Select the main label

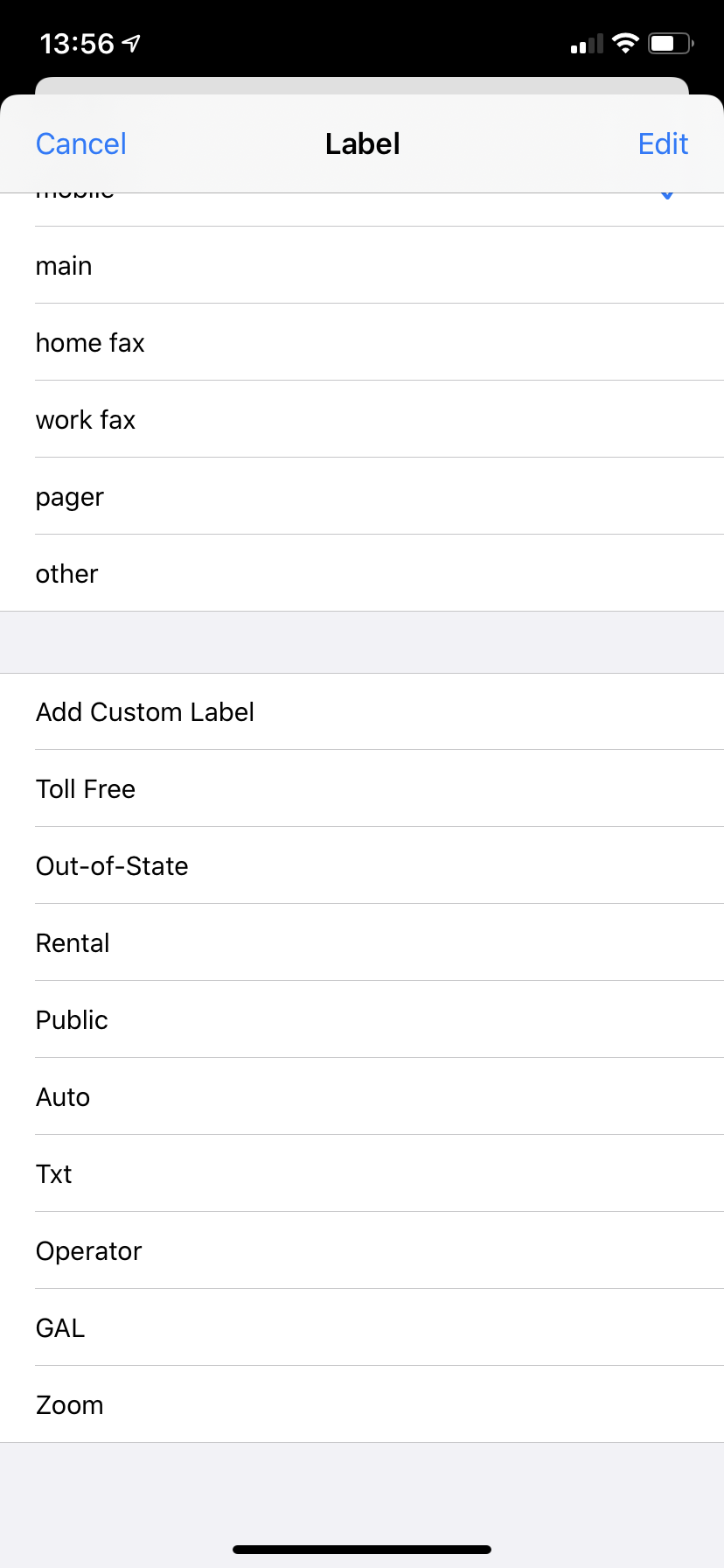coord(362,265)
